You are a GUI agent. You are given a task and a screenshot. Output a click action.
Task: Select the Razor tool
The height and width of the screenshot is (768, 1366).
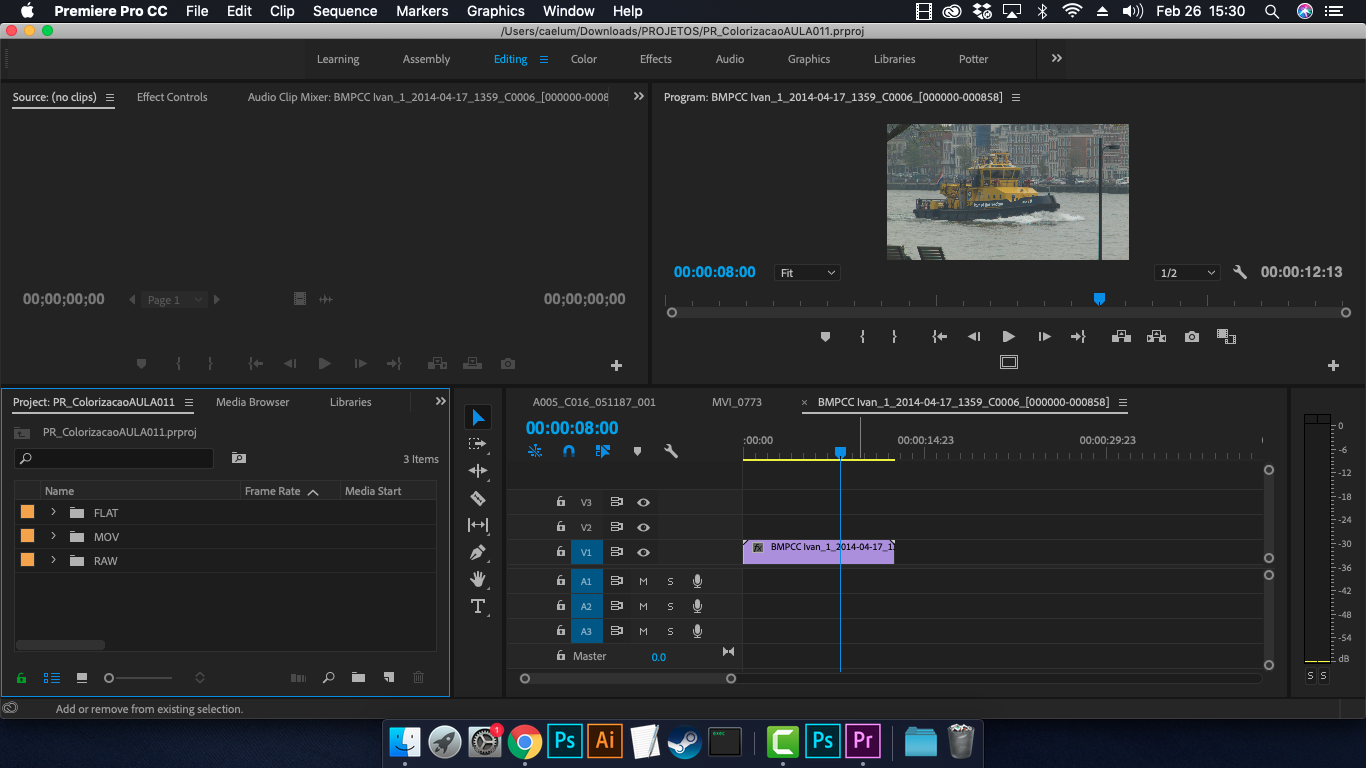coord(478,498)
